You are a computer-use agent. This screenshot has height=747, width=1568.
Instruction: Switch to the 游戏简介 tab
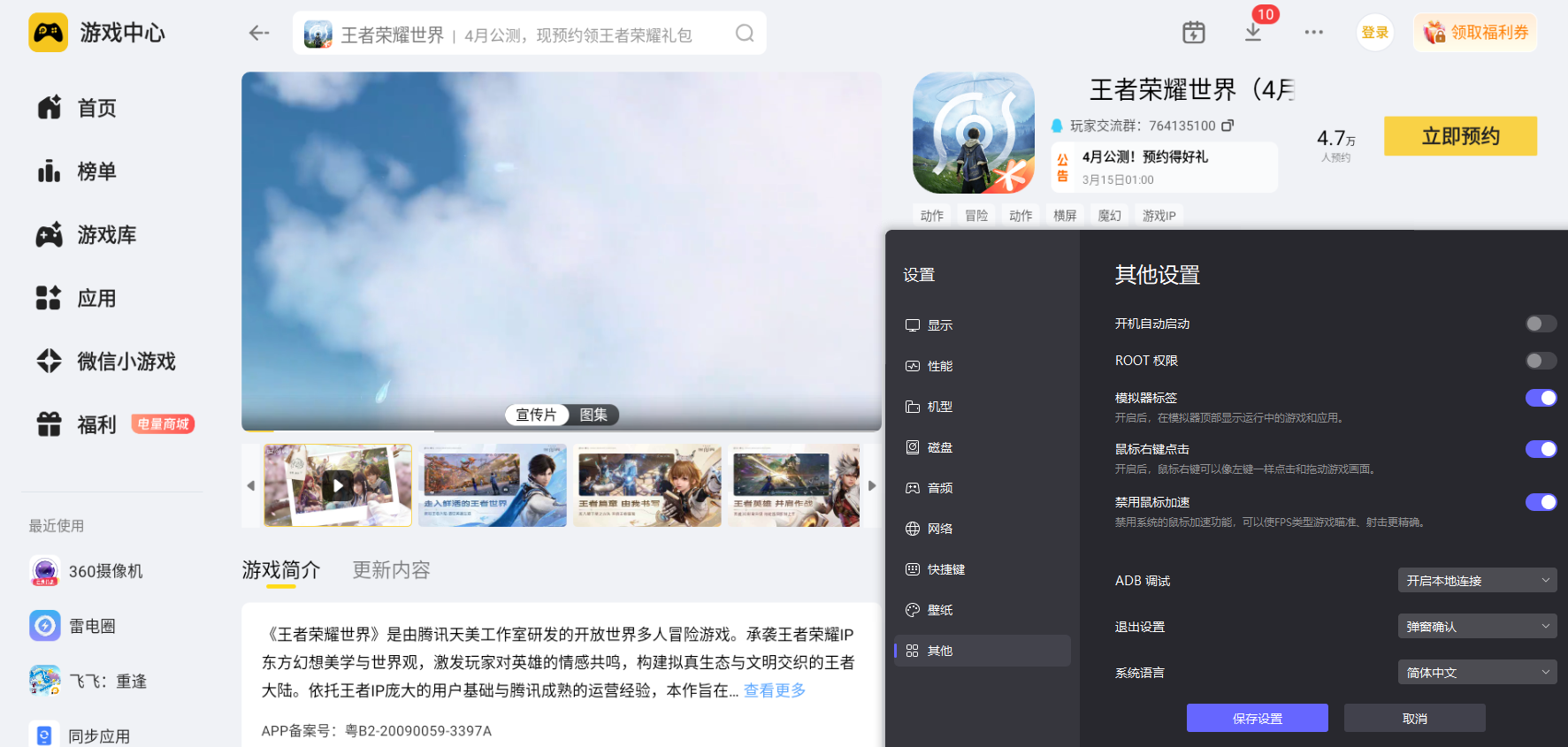[281, 570]
